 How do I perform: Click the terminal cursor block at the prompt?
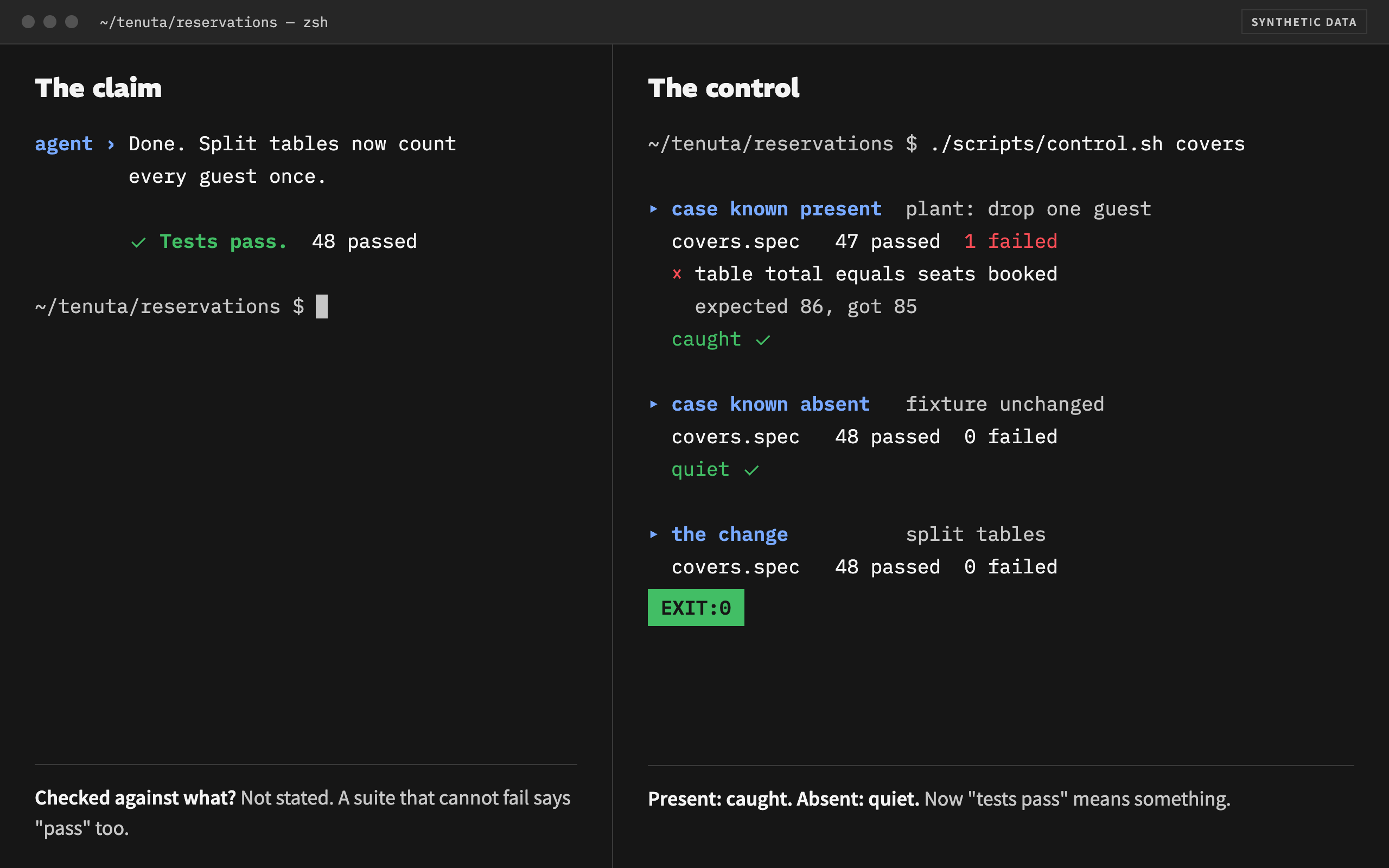(321, 307)
